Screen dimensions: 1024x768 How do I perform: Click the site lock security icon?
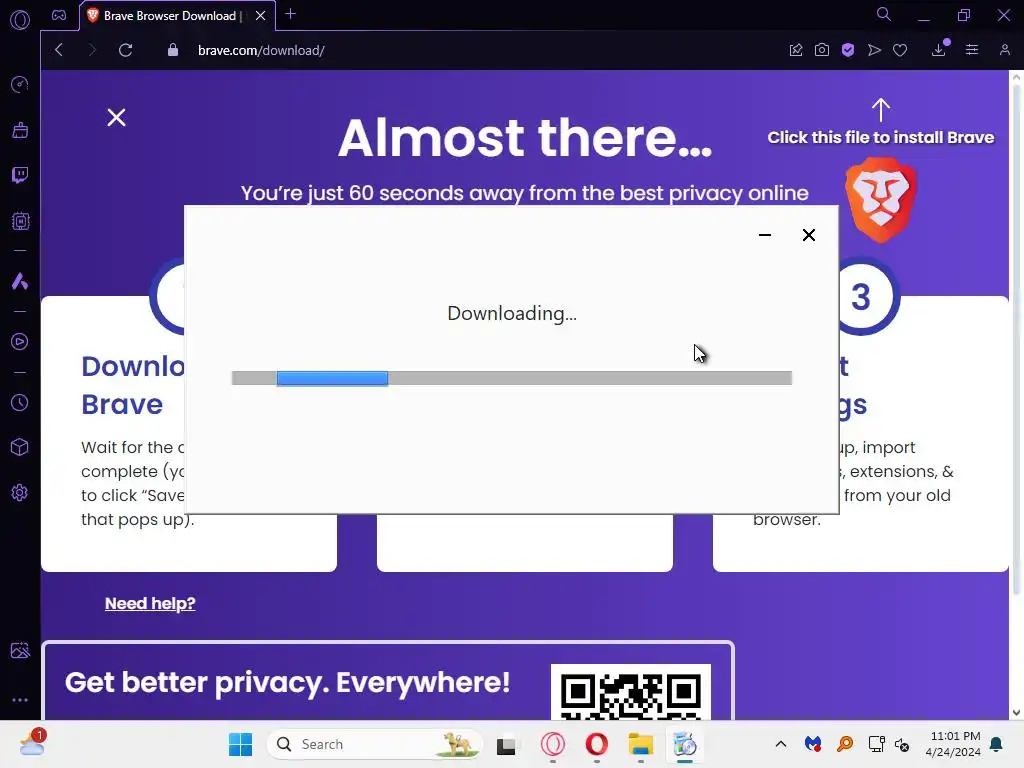[x=172, y=50]
